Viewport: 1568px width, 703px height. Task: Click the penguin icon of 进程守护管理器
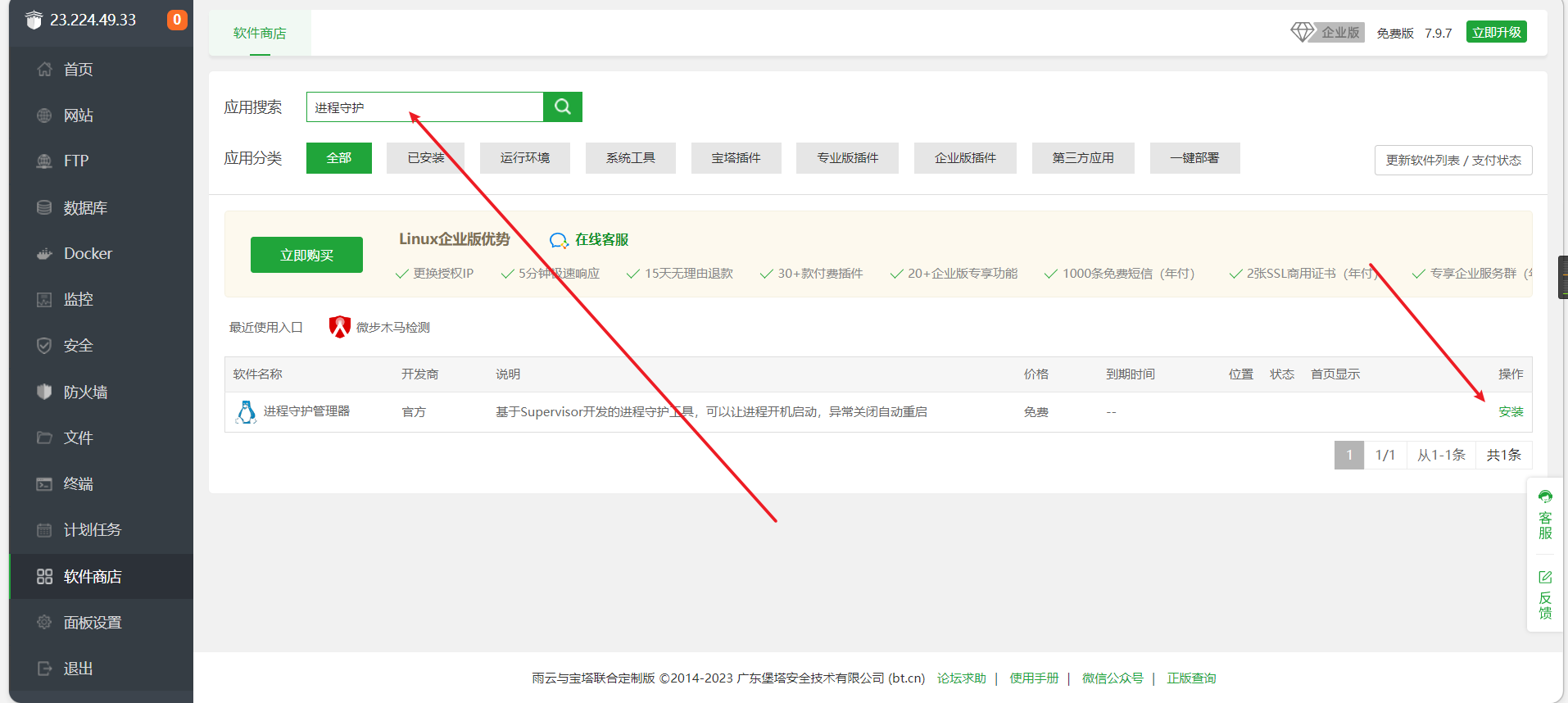246,411
